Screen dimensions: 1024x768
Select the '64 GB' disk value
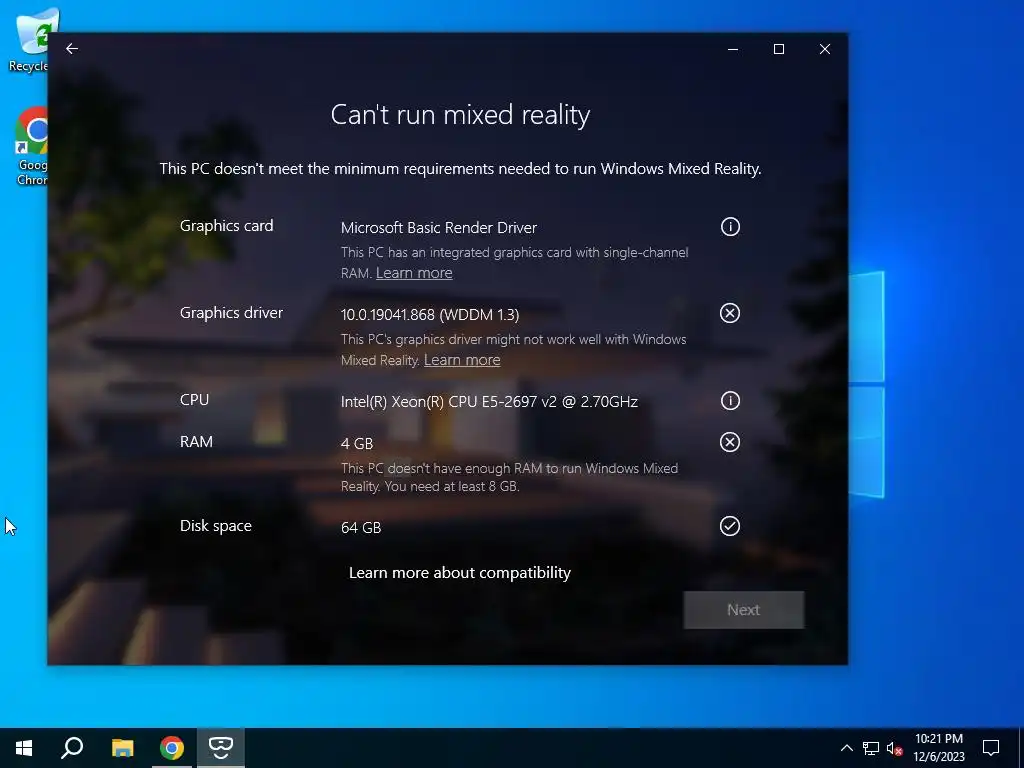click(361, 528)
